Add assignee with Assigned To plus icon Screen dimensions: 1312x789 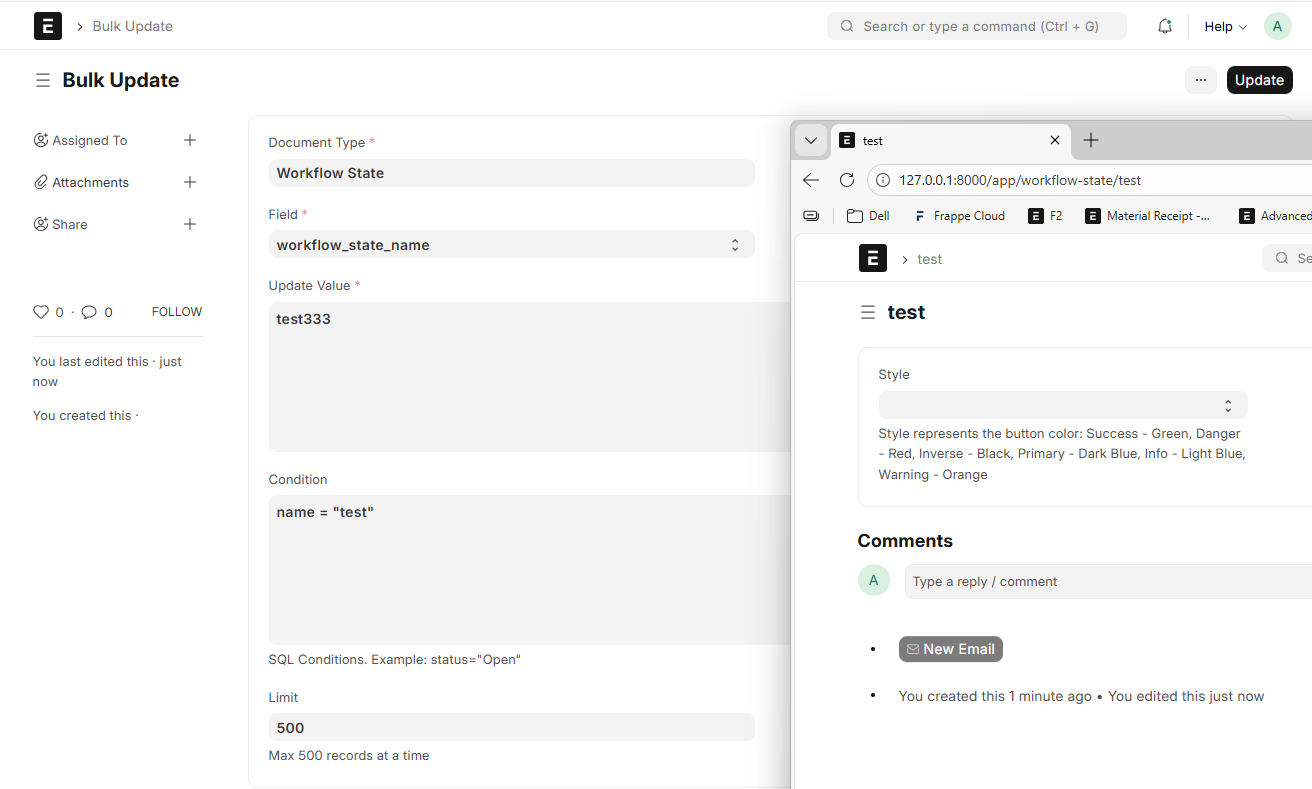point(190,140)
